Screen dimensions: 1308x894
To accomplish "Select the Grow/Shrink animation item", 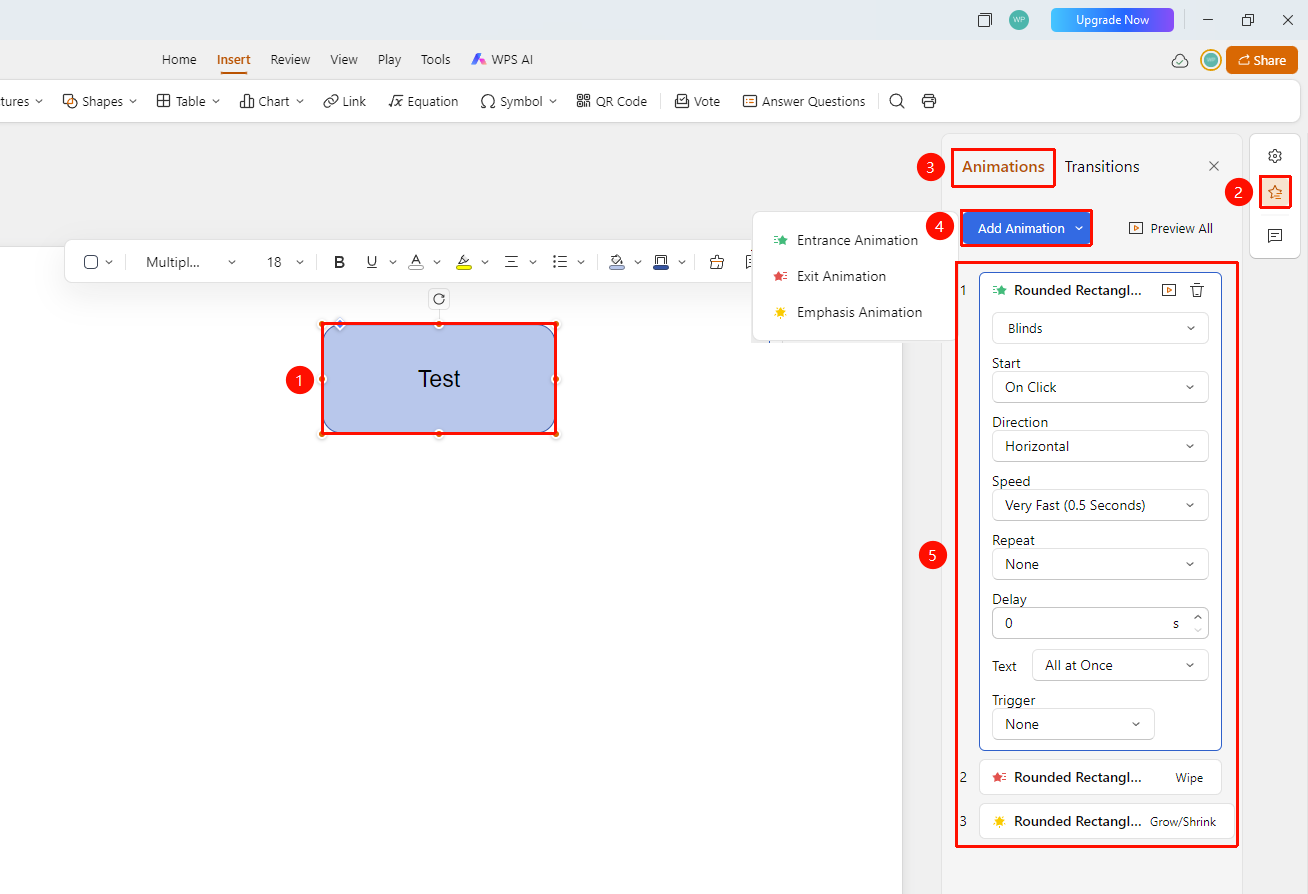I will [x=1106, y=821].
